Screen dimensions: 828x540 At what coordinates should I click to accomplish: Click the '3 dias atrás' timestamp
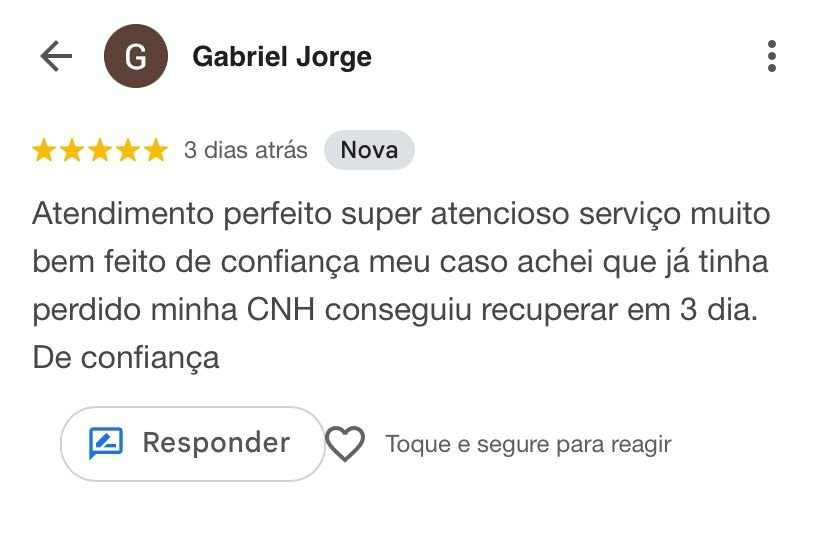(x=245, y=151)
